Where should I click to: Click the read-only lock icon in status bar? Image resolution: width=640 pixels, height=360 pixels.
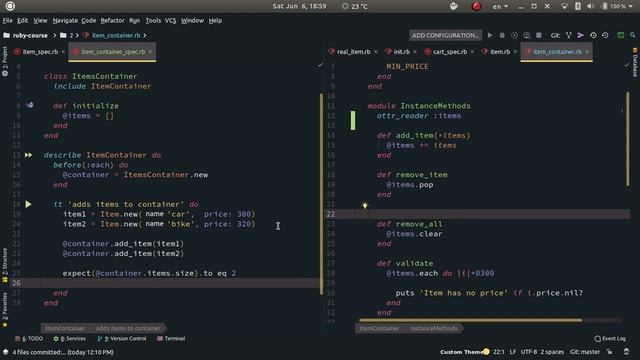(609, 352)
